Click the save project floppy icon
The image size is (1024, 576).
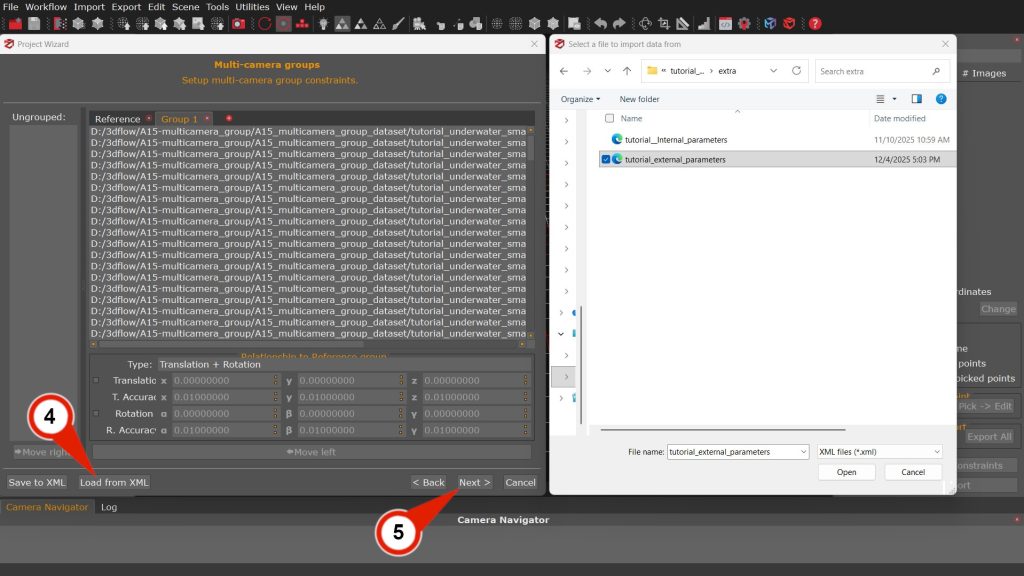[34, 23]
